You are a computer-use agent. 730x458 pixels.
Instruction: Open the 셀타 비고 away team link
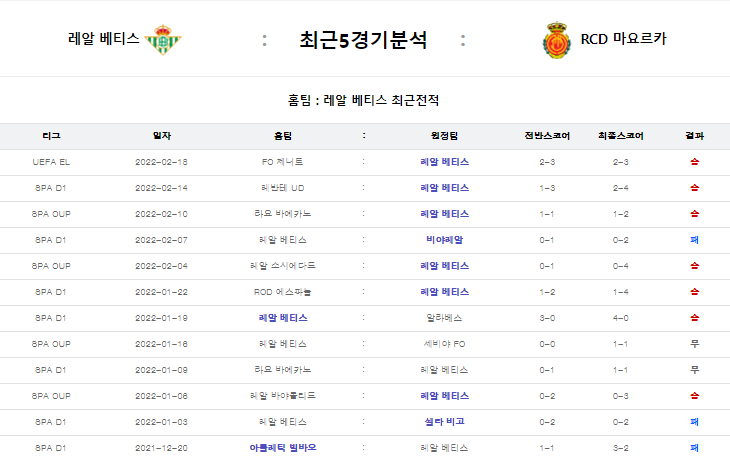(x=444, y=422)
